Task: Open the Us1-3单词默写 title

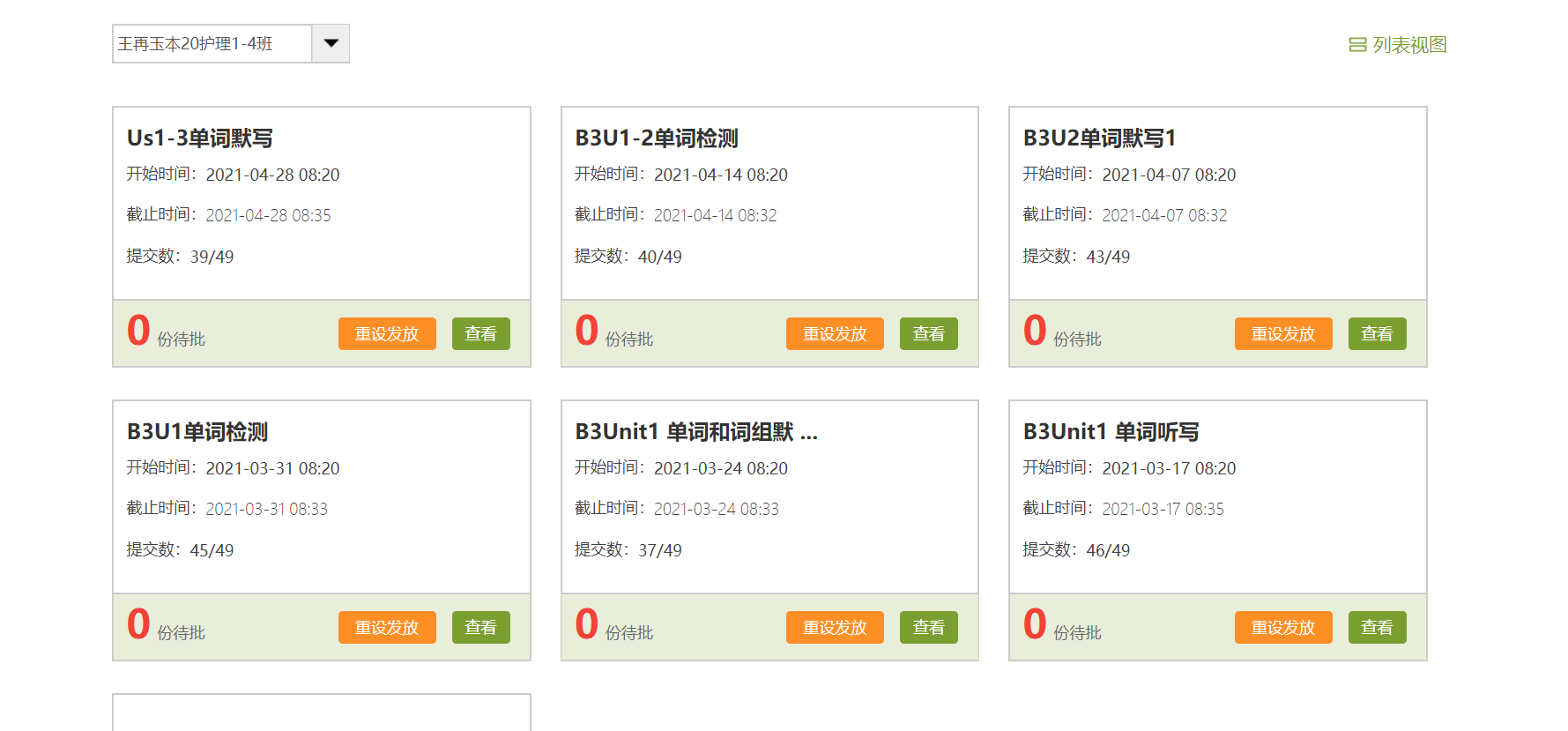Action: 200,138
